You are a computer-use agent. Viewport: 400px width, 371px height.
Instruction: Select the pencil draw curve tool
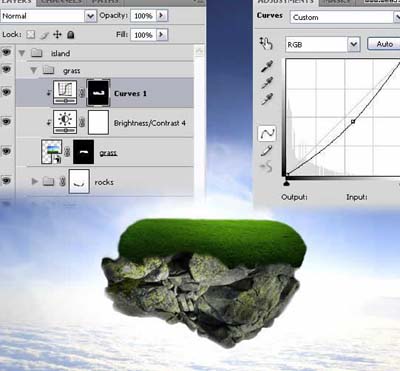click(x=266, y=151)
